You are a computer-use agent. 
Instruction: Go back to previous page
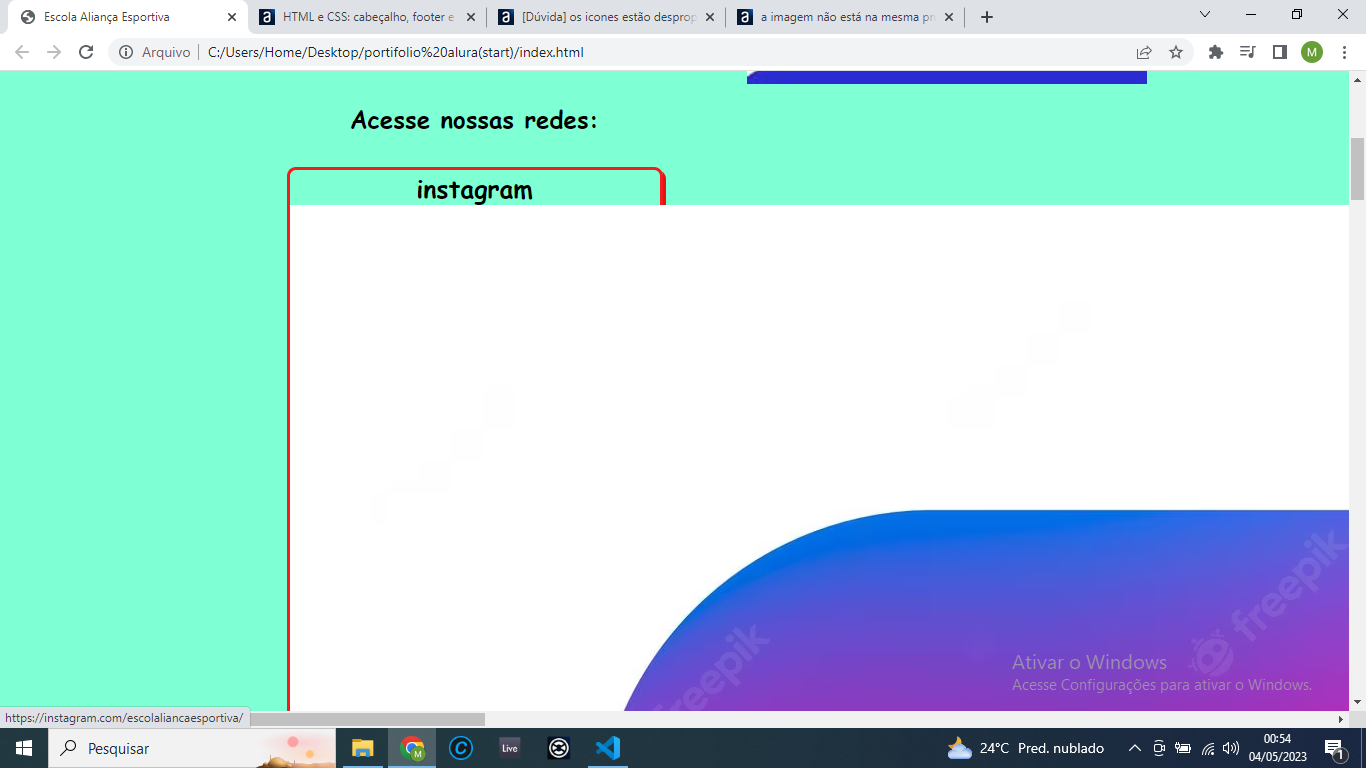tap(22, 52)
